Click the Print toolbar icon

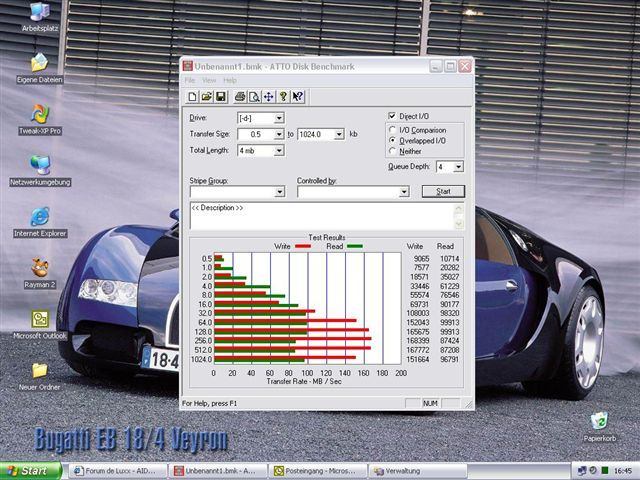[x=240, y=97]
